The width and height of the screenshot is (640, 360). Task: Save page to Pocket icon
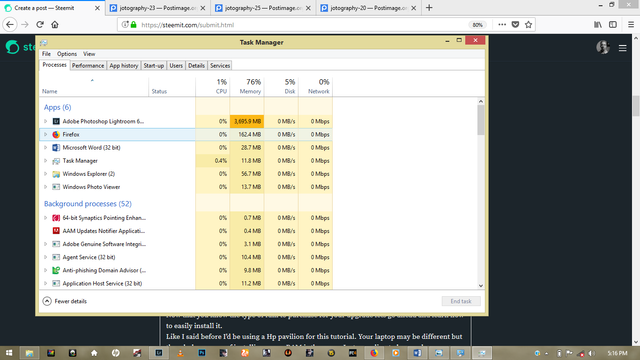(x=516, y=25)
